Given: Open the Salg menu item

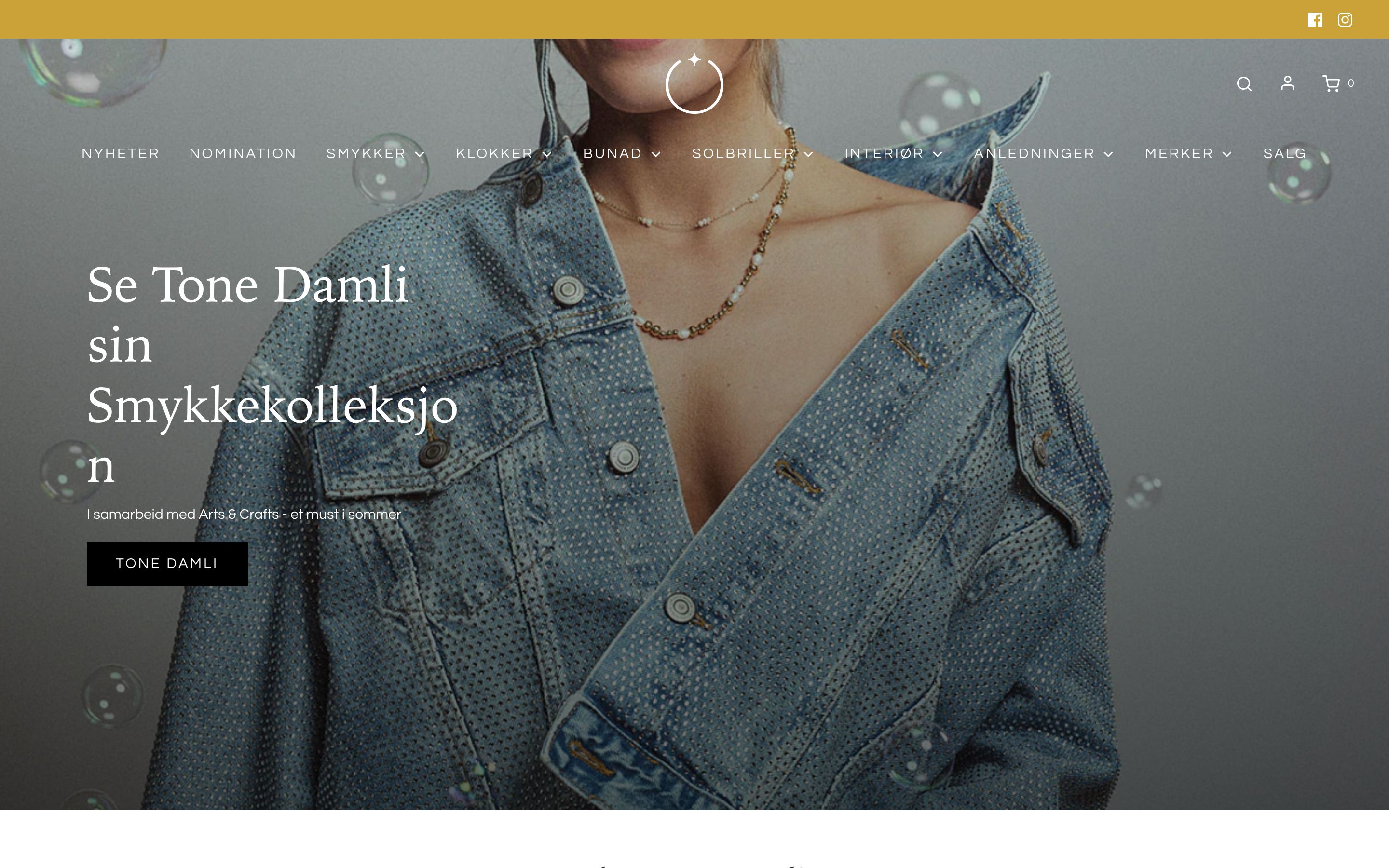Looking at the screenshot, I should click(x=1284, y=154).
